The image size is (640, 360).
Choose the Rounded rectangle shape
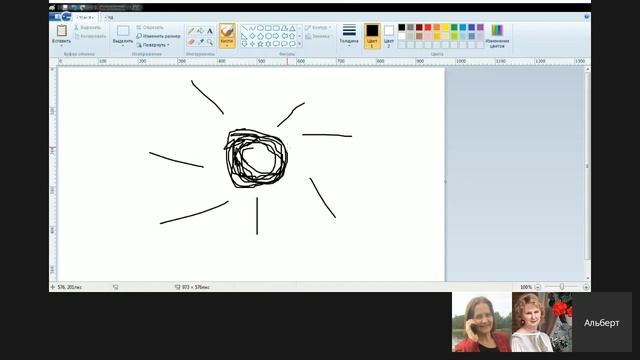(x=276, y=28)
